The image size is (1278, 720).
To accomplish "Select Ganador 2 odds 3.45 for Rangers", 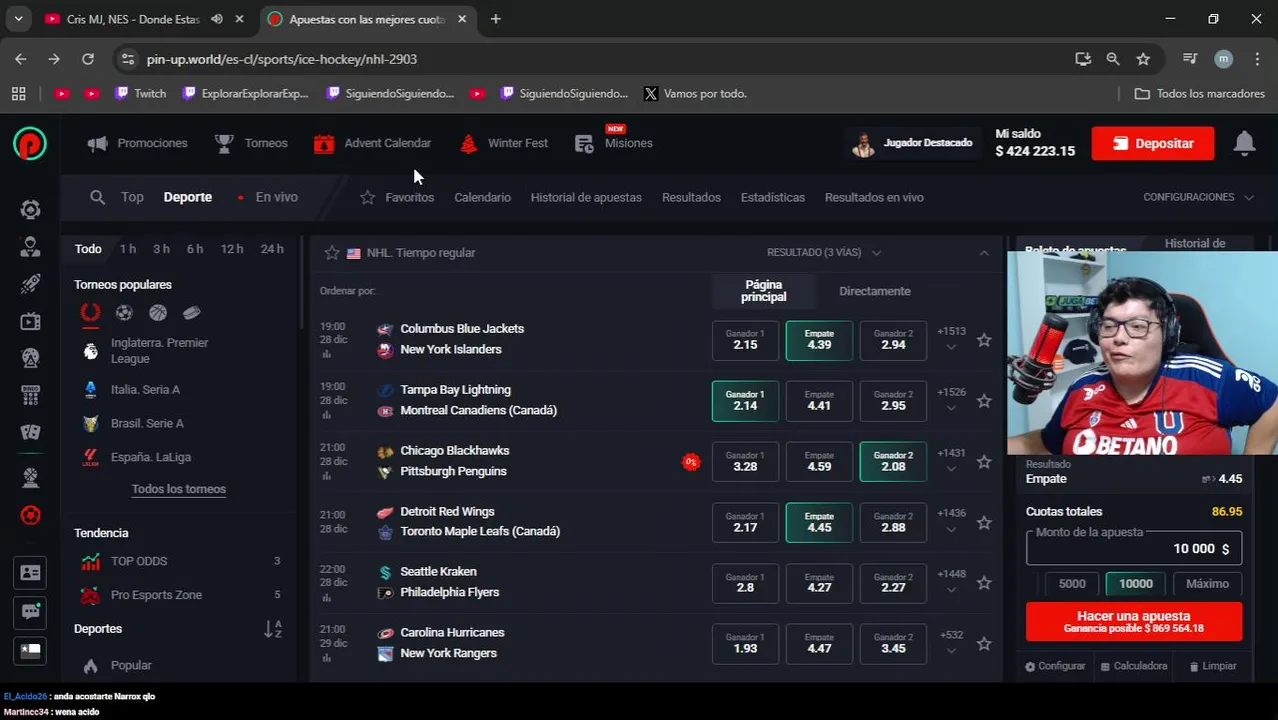I will [893, 643].
